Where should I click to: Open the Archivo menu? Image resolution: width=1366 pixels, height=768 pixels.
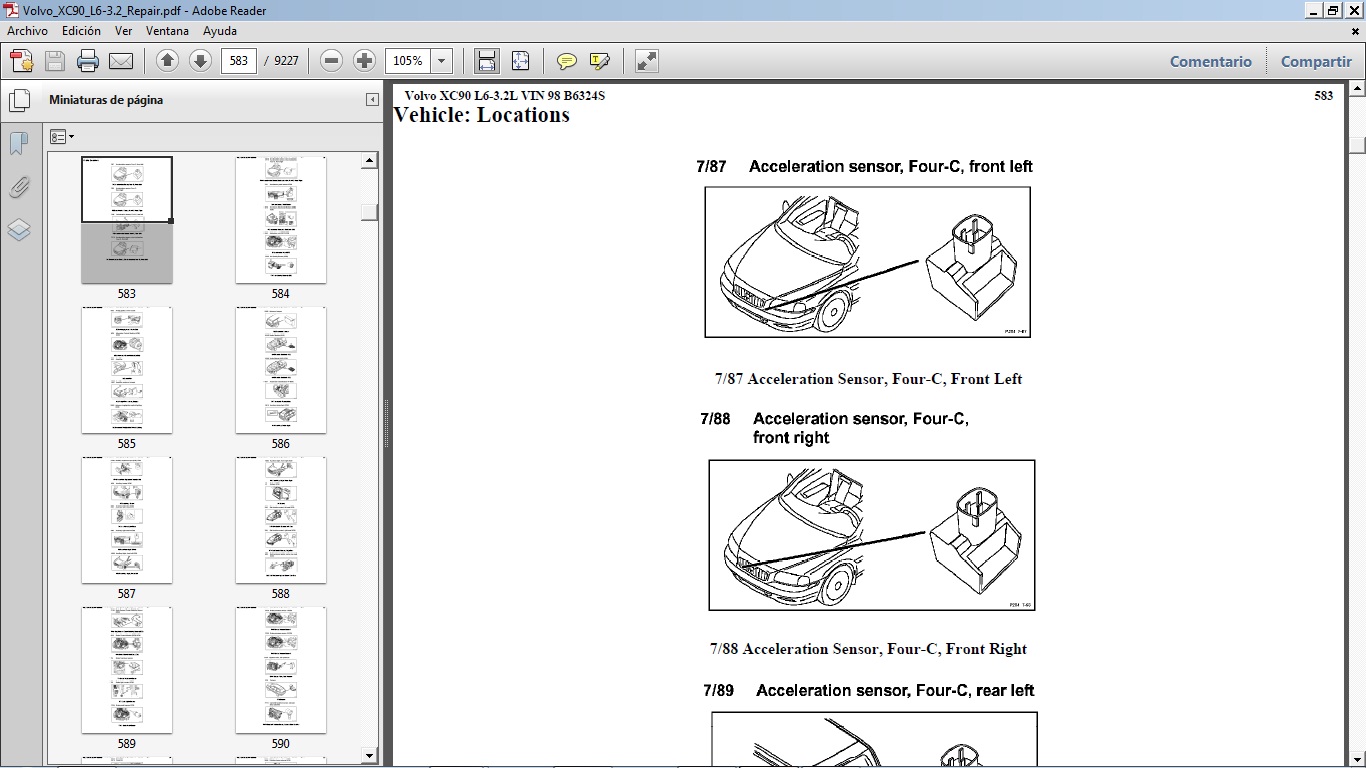click(27, 31)
